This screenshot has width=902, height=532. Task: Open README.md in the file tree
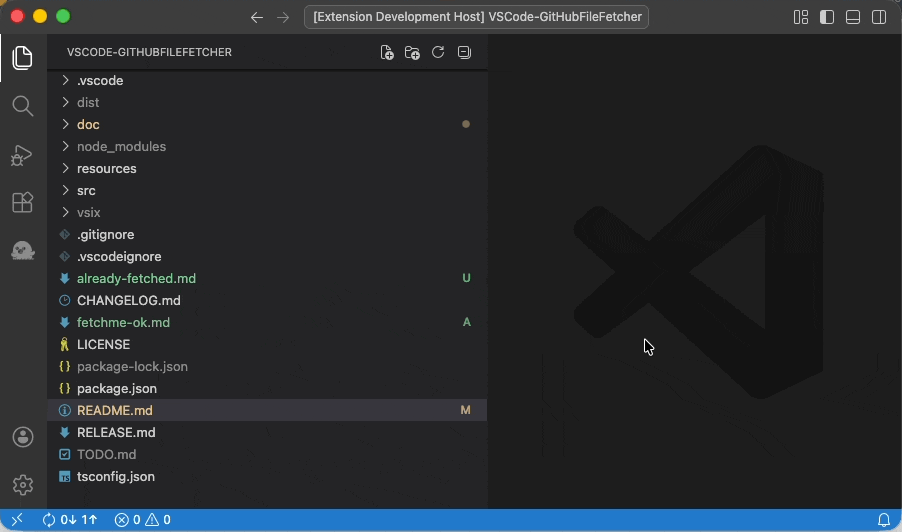[x=114, y=410]
